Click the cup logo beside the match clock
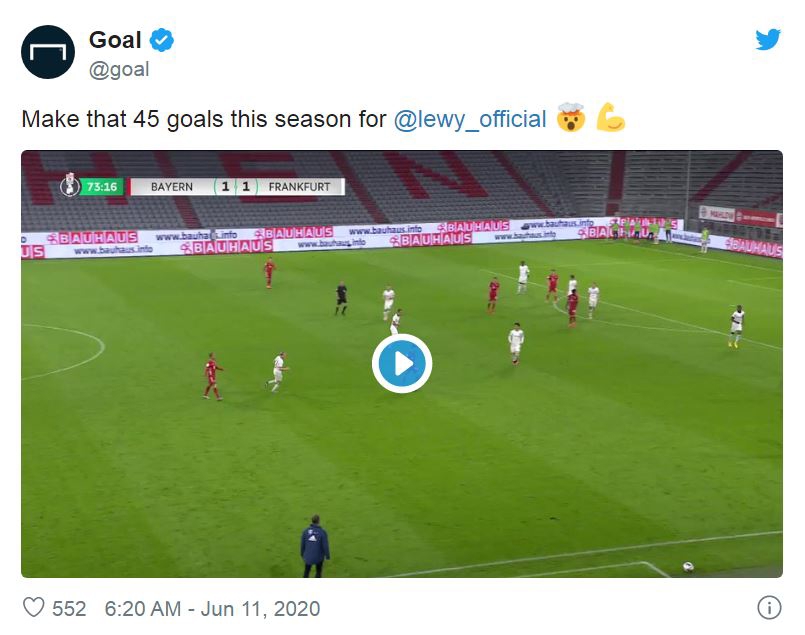 click(70, 186)
